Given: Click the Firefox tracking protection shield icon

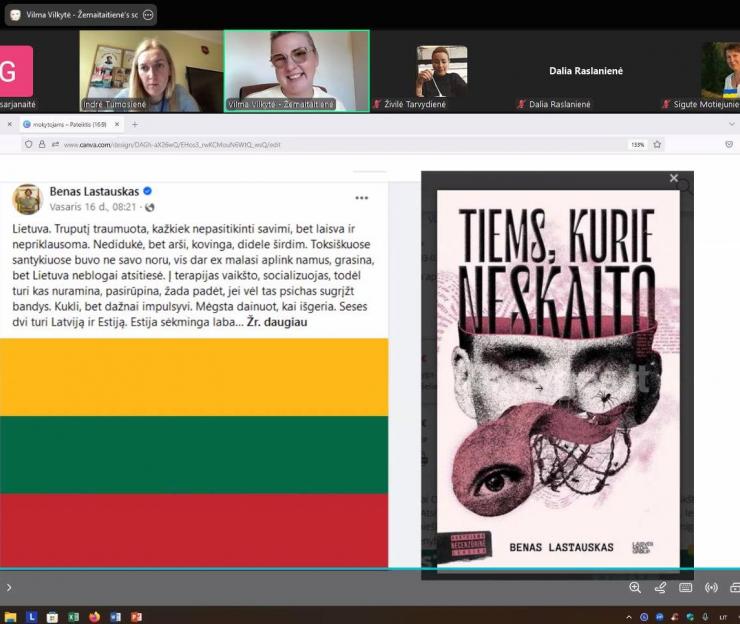Looking at the screenshot, I should tap(29, 144).
